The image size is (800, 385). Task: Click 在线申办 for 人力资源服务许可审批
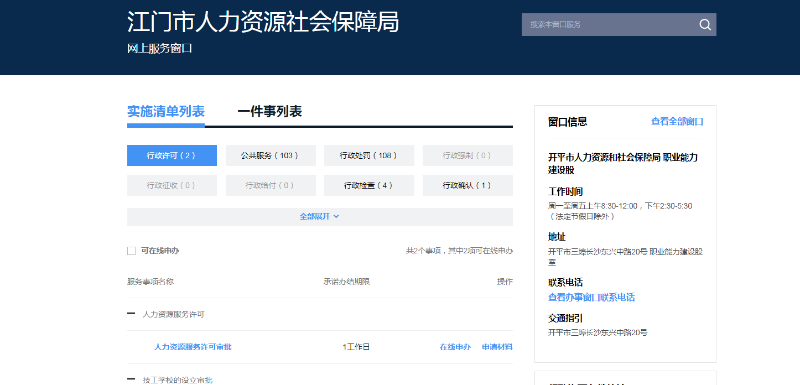[x=455, y=347]
